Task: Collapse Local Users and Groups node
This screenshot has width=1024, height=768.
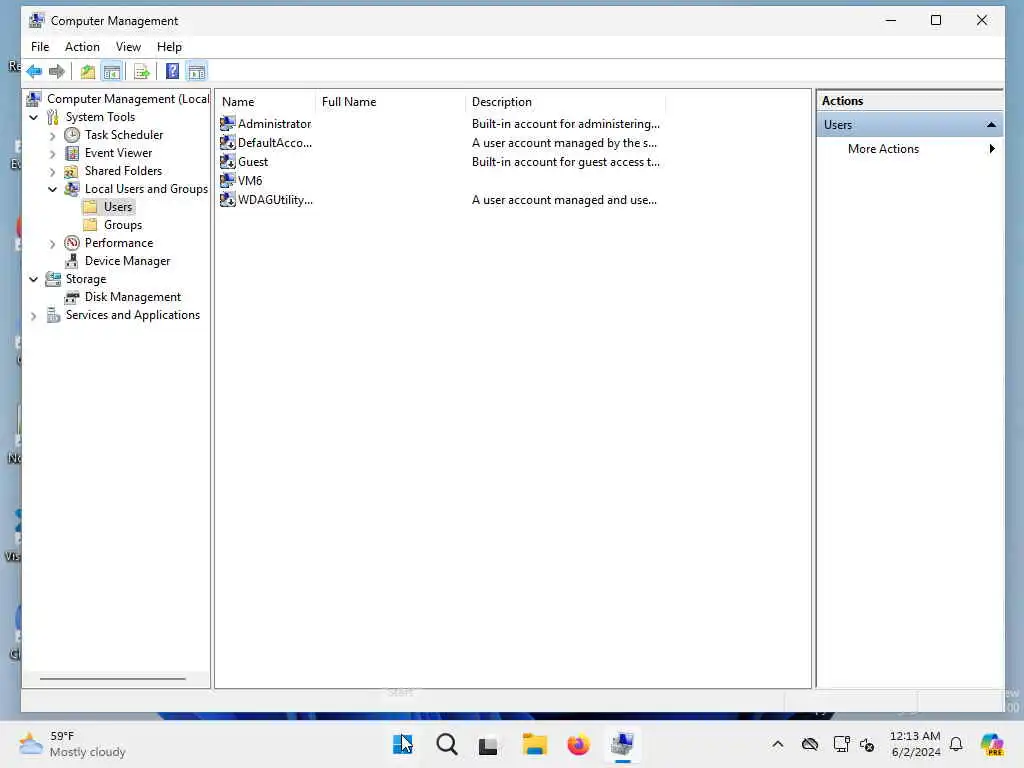Action: click(53, 189)
